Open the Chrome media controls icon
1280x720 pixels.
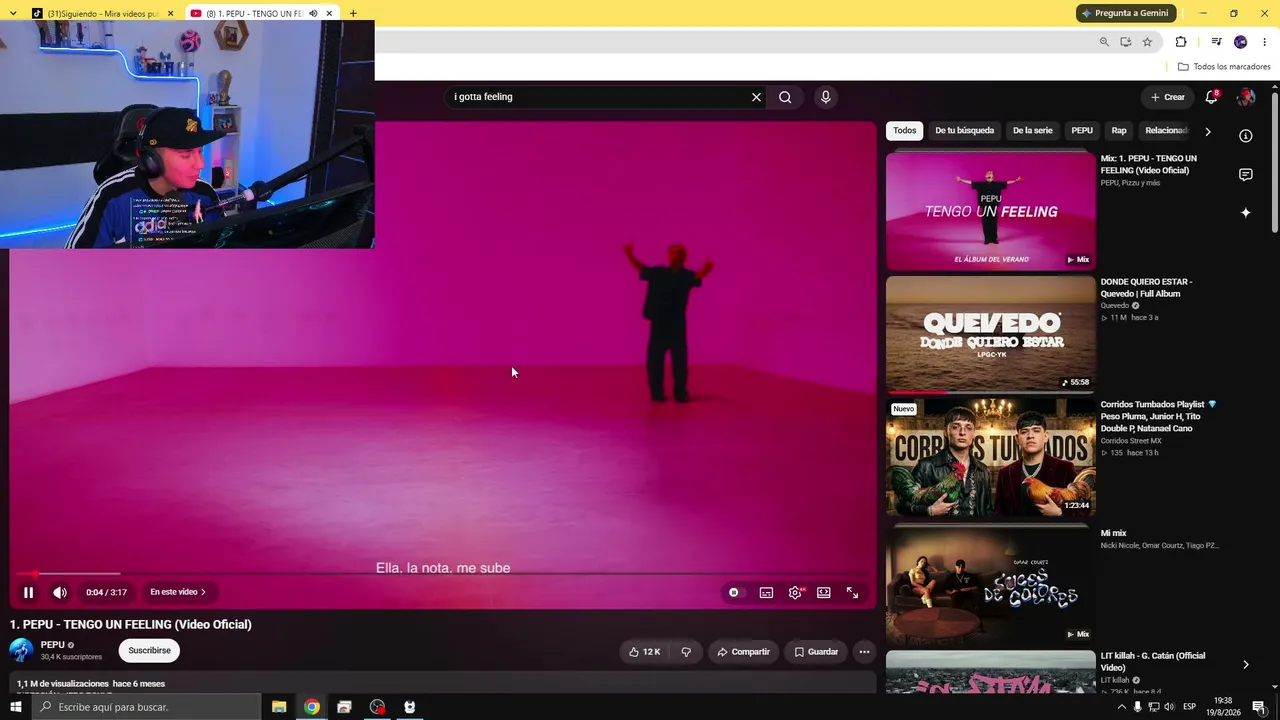click(1216, 42)
